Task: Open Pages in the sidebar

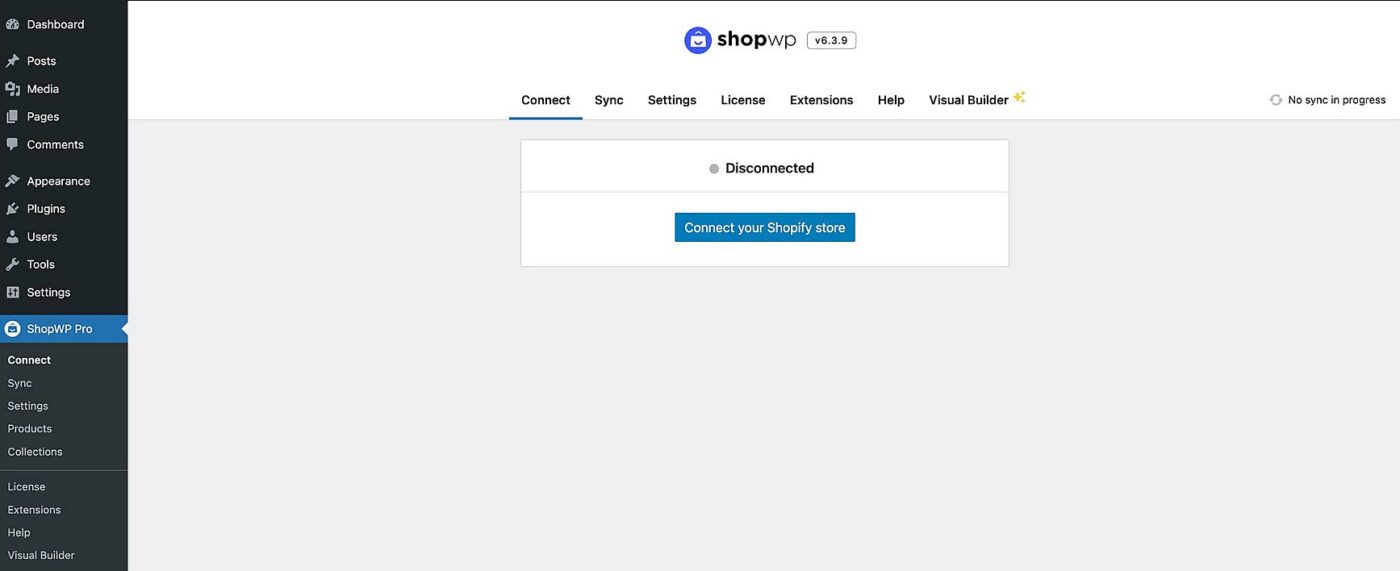Action: tap(64, 117)
